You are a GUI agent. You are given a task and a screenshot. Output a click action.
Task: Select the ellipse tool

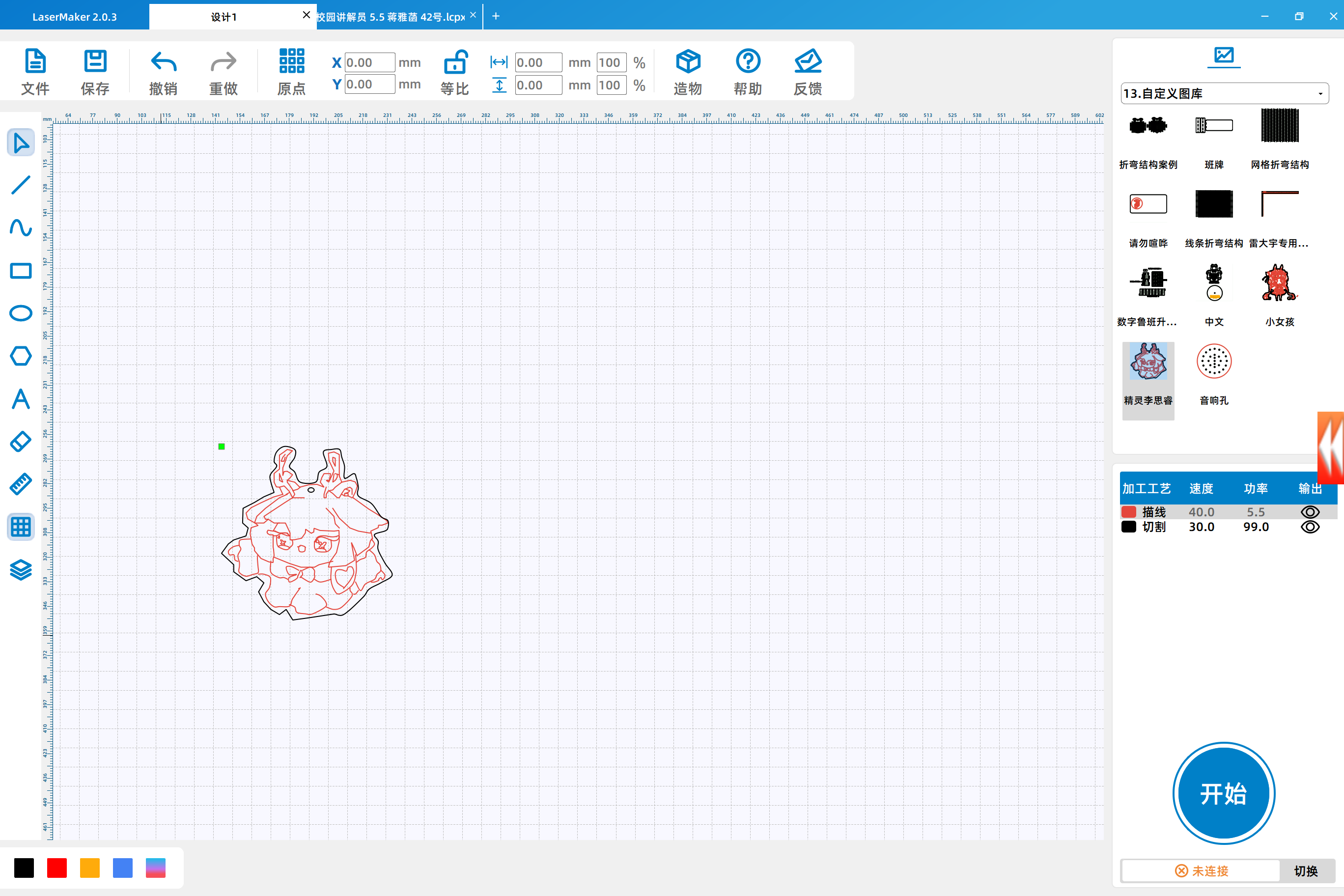(21, 313)
